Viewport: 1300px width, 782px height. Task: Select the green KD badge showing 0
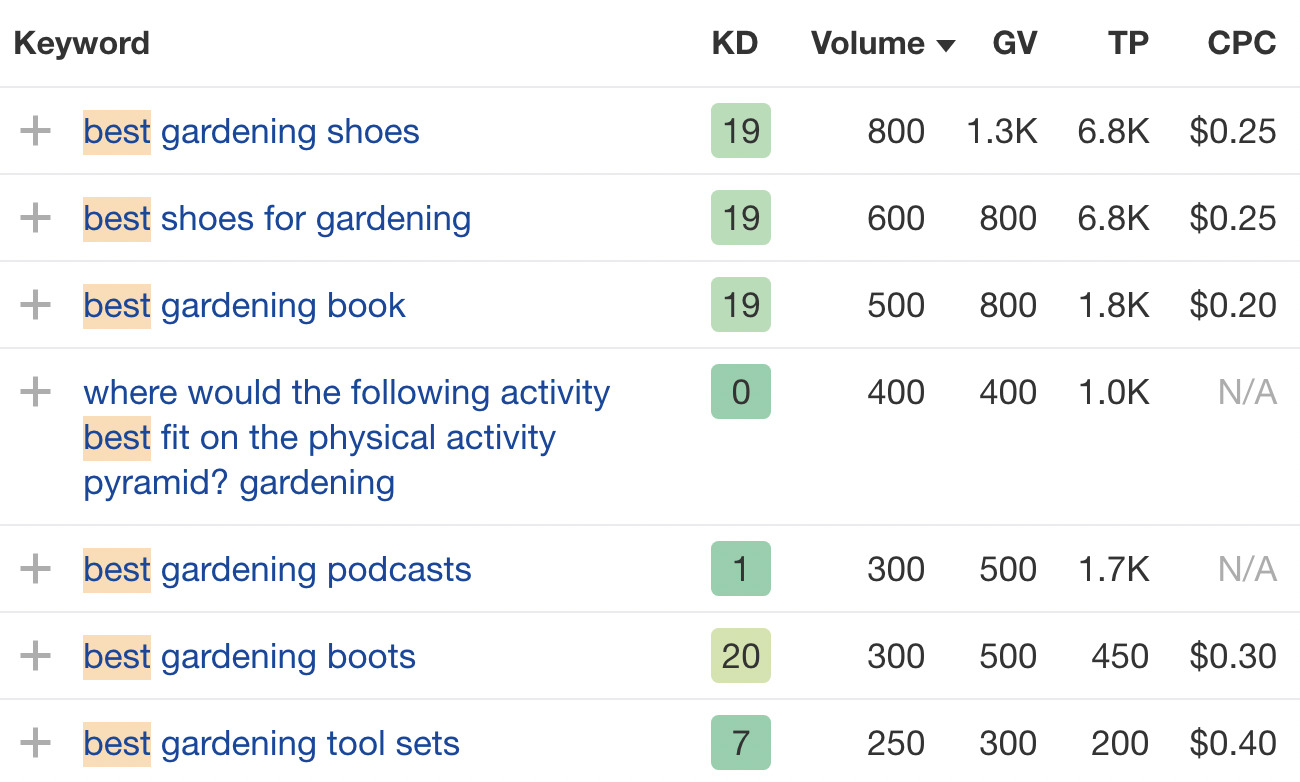[740, 392]
